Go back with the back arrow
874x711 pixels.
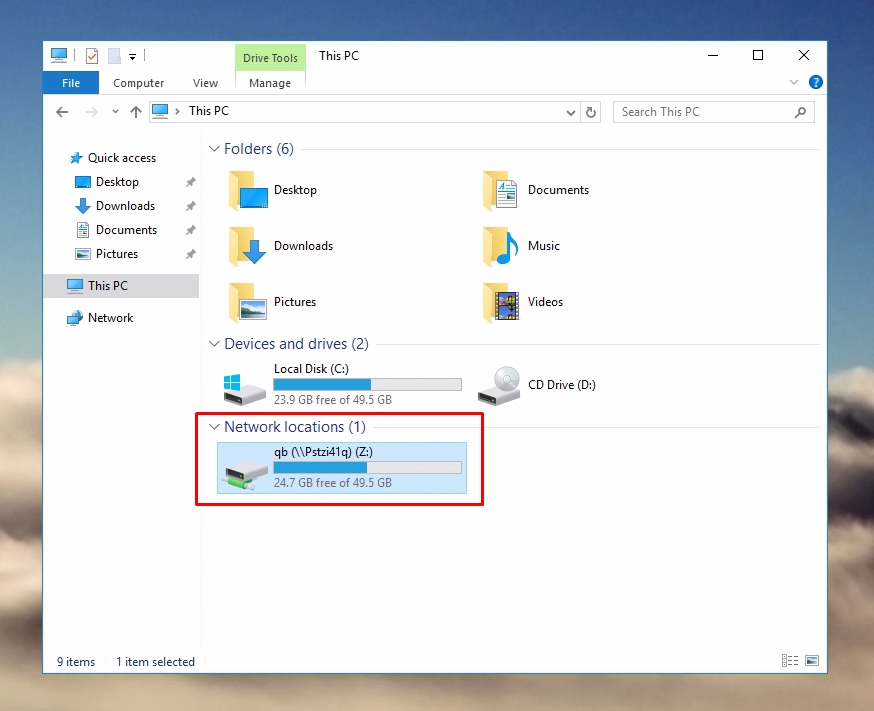pyautogui.click(x=62, y=112)
